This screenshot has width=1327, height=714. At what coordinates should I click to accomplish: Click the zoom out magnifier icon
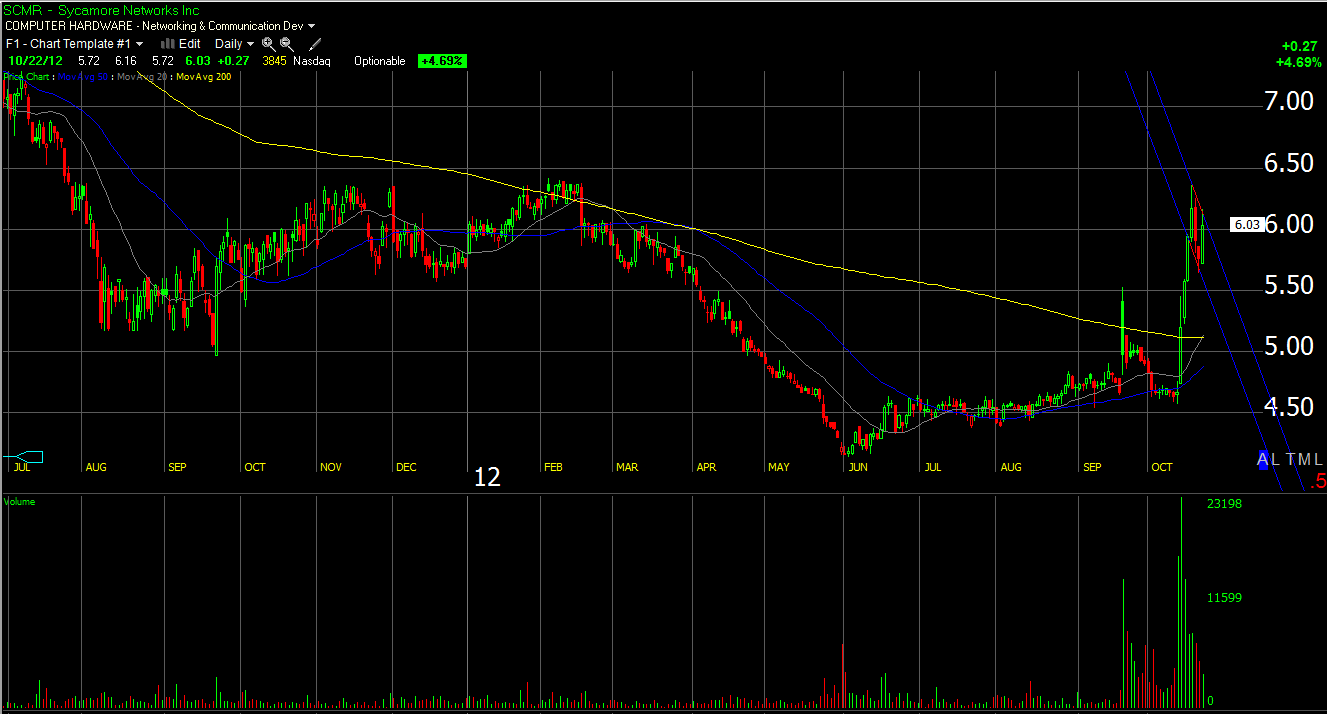[x=287, y=44]
